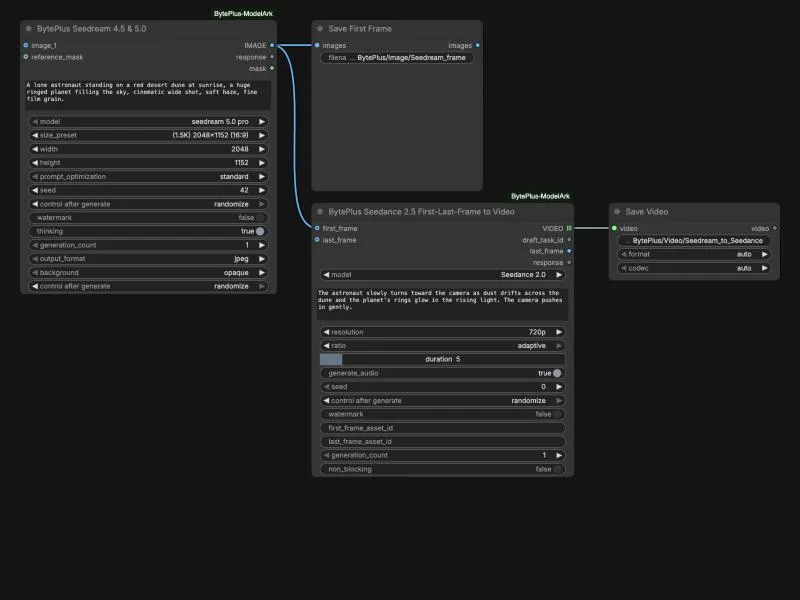The height and width of the screenshot is (600, 800).
Task: Edit the Save Video filename prefix field
Action: coord(694,240)
